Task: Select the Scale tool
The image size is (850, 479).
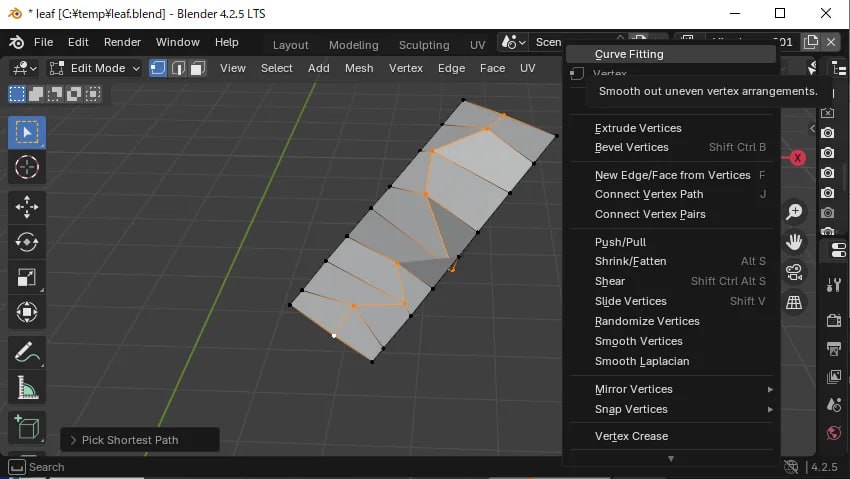Action: coord(27,277)
